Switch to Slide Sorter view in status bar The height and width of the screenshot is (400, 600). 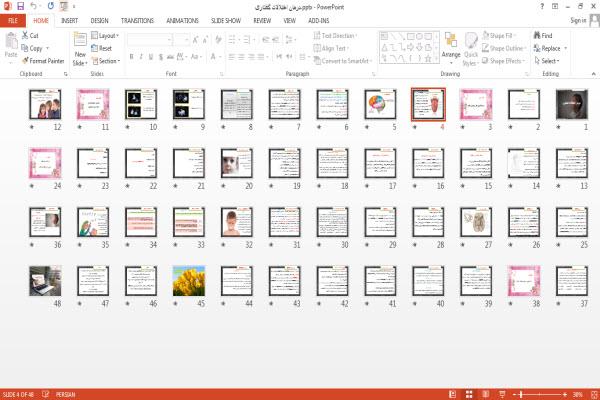pos(469,394)
